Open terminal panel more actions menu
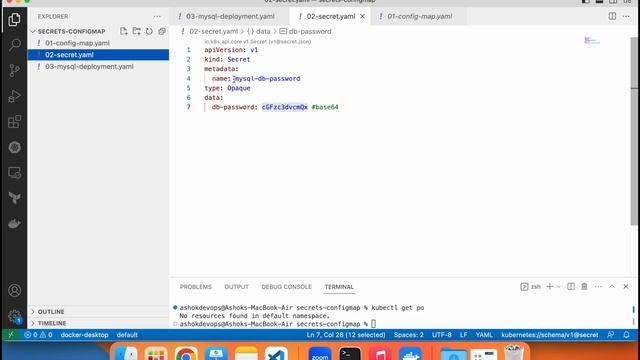 598,287
